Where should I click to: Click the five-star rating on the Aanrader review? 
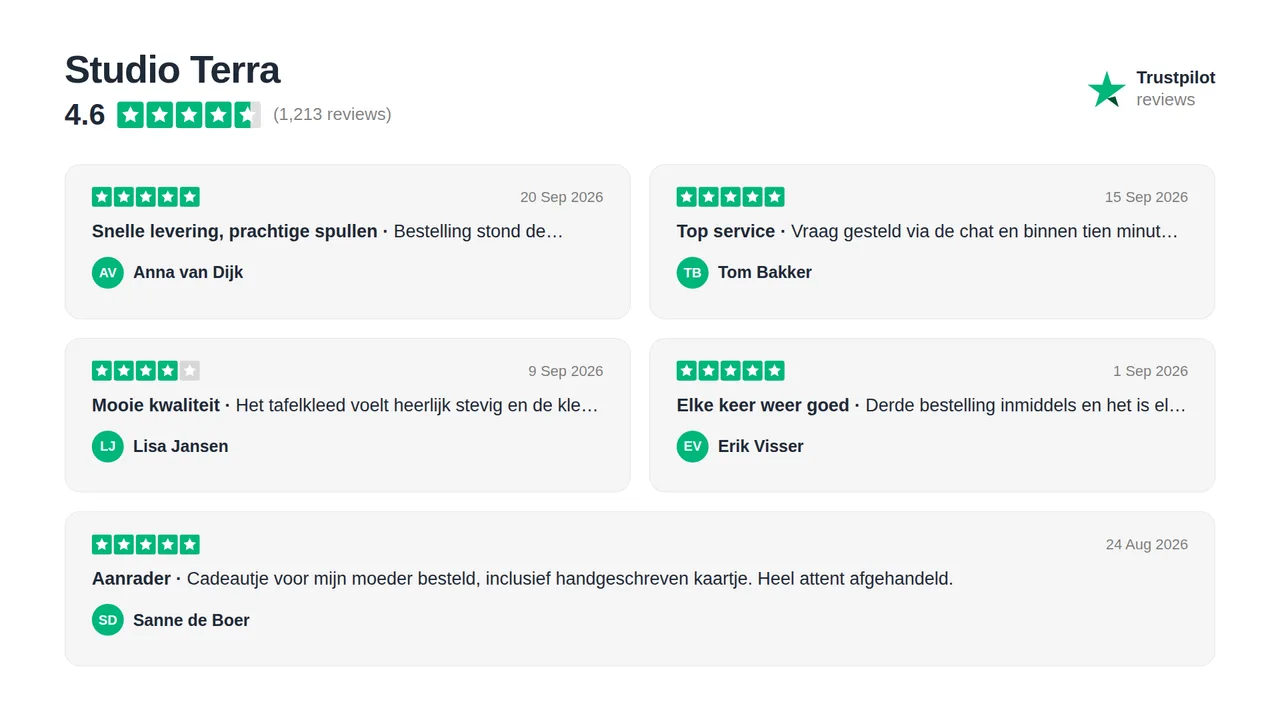pyautogui.click(x=146, y=545)
